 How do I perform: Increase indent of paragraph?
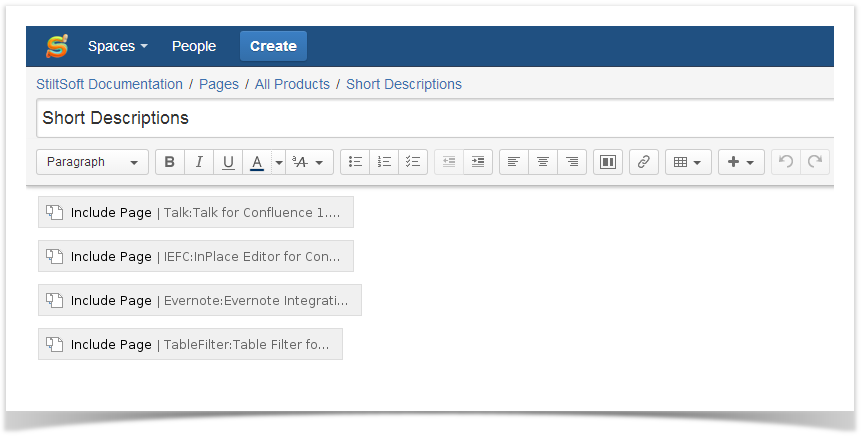pyautogui.click(x=478, y=162)
